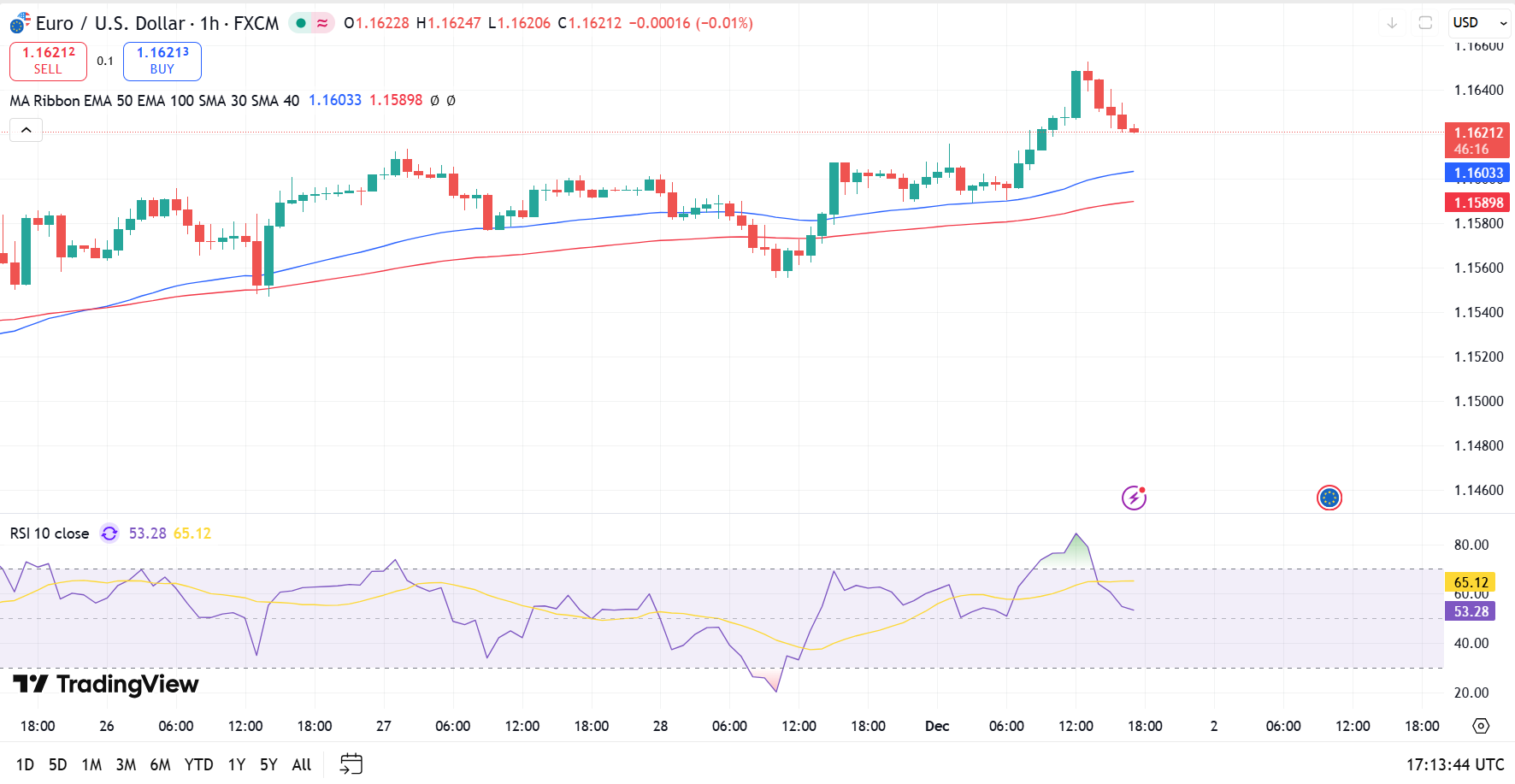Click the TradingView logo
This screenshot has width=1515, height=784.
pos(106,684)
